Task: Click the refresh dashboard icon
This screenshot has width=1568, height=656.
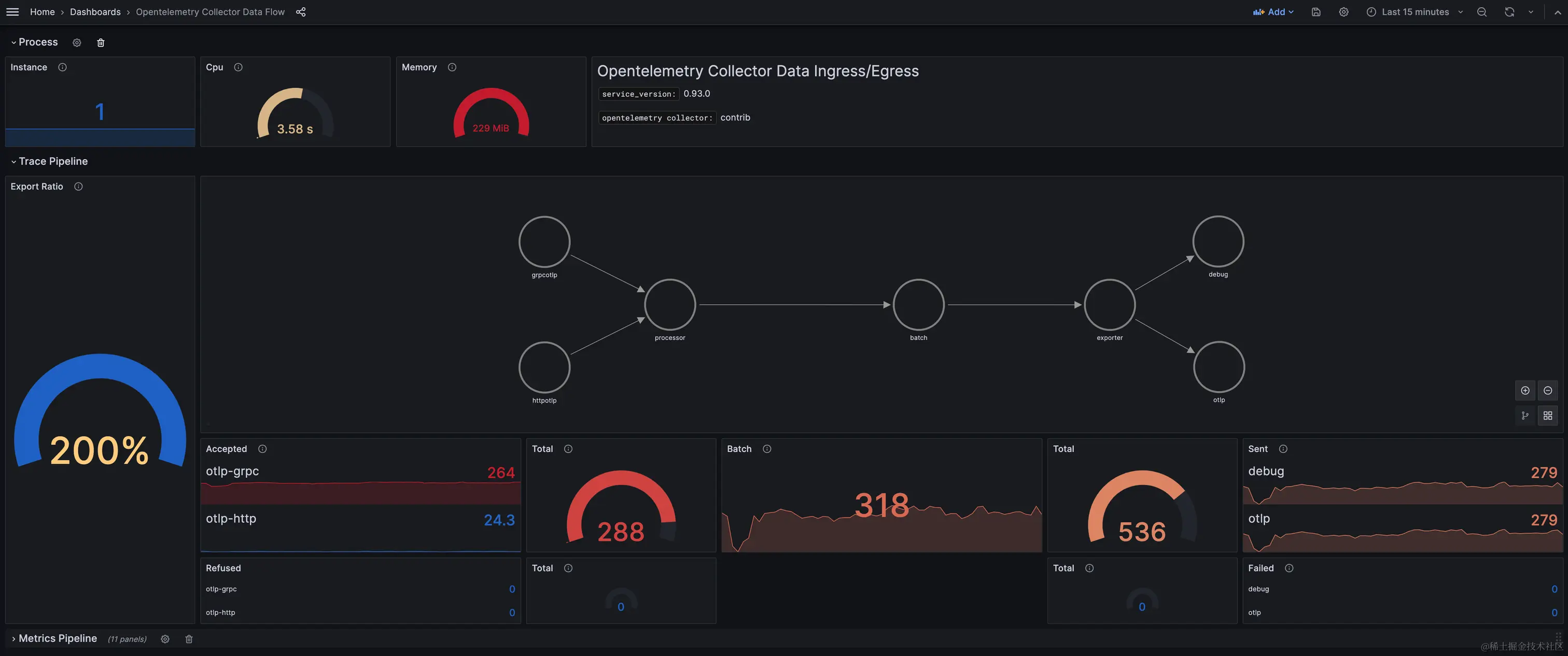Action: point(1509,11)
